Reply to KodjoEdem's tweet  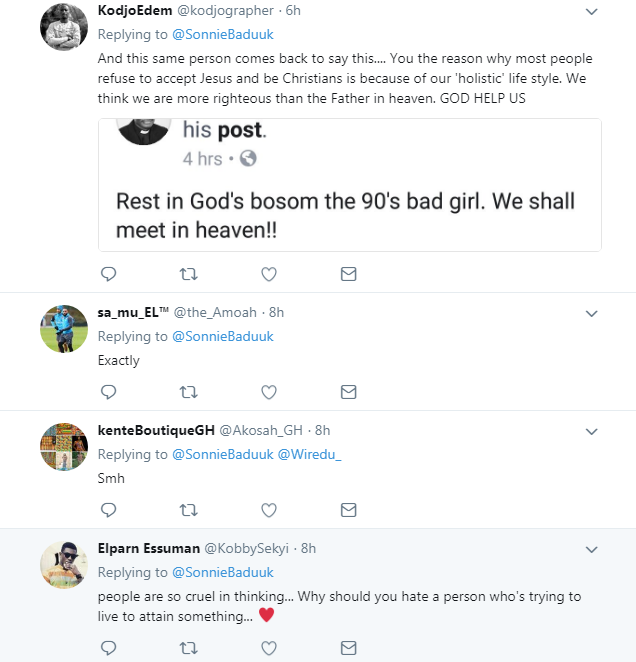[x=109, y=274]
